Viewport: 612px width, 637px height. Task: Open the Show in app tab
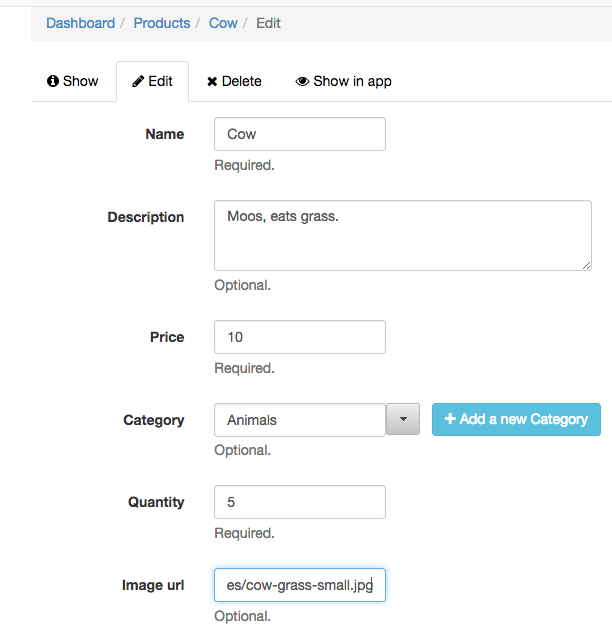[x=343, y=81]
